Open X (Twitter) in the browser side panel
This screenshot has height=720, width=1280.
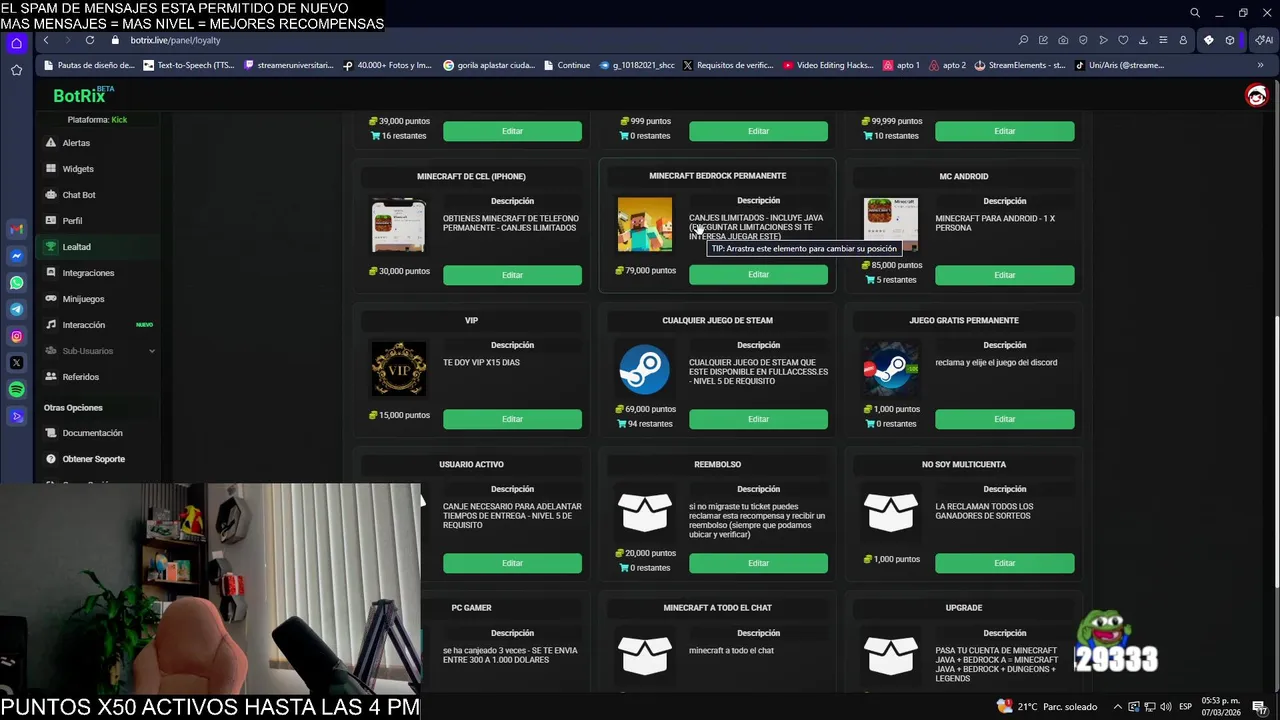tap(16, 363)
